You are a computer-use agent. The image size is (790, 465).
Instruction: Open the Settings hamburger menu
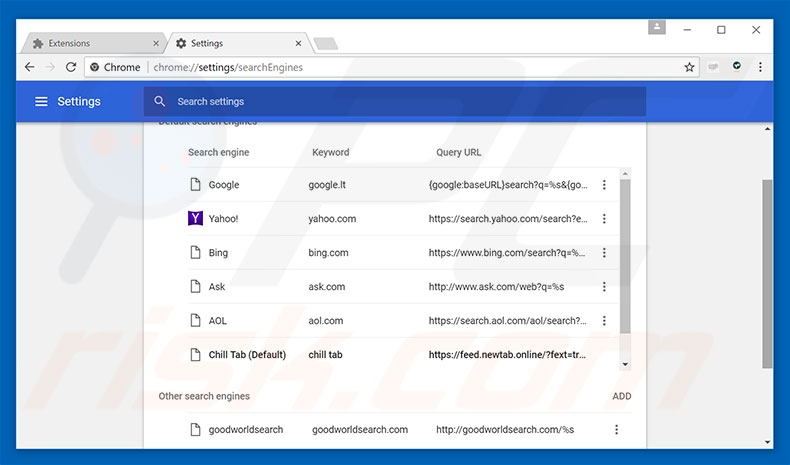pyautogui.click(x=41, y=102)
